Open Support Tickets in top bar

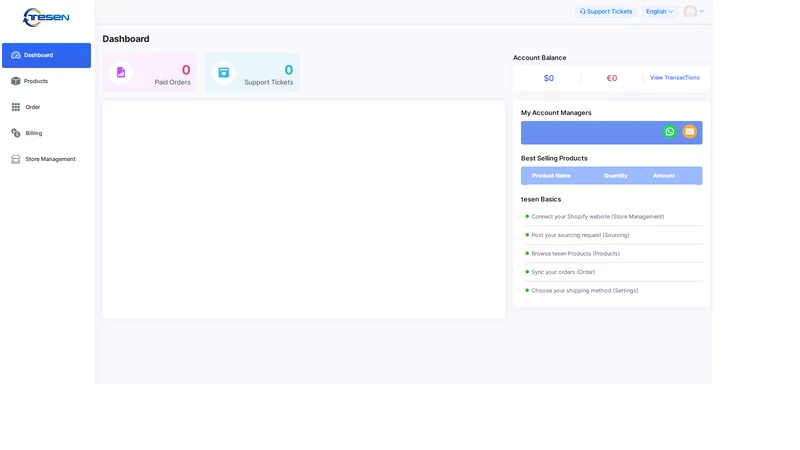[x=606, y=11]
